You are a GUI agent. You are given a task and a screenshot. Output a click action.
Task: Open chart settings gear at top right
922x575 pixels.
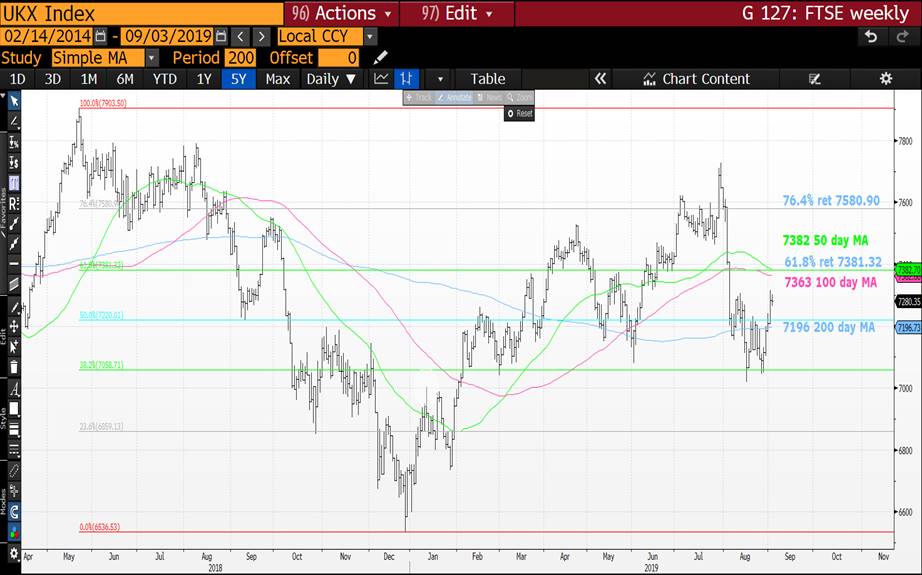tap(886, 79)
